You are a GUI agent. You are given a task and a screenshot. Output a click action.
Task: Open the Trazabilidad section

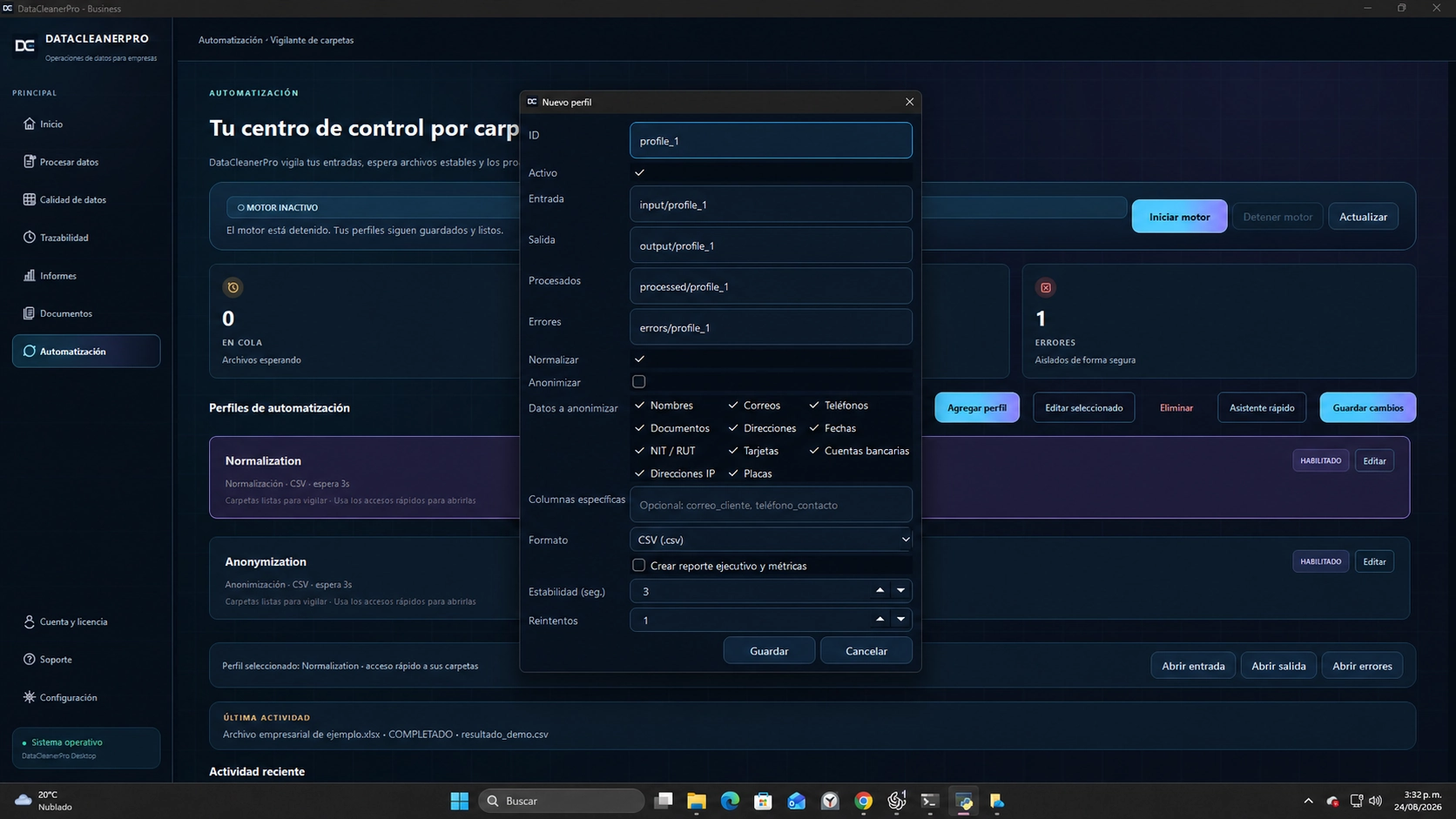coord(86,238)
